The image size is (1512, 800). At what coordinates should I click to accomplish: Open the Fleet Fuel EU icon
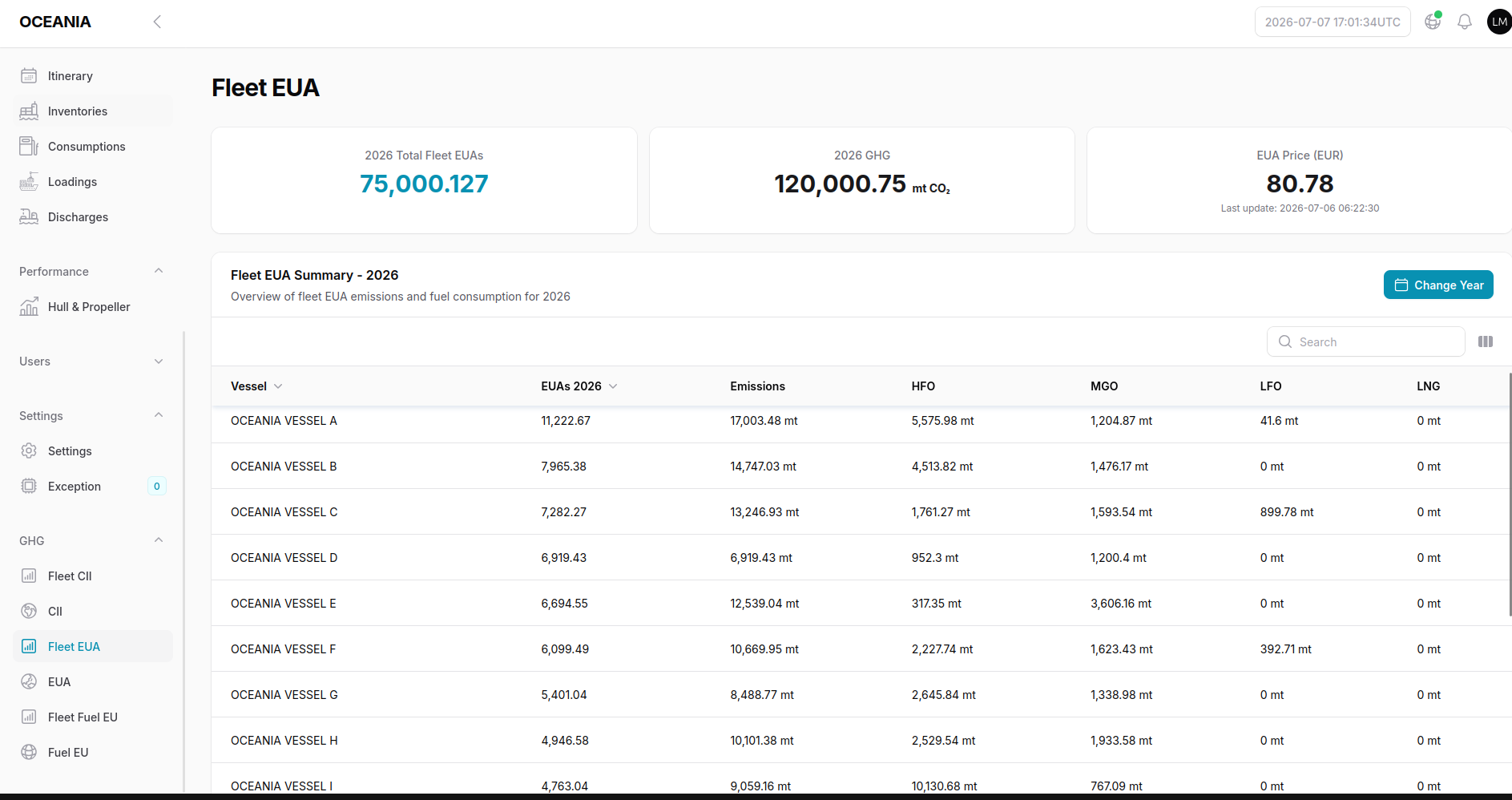tap(29, 717)
